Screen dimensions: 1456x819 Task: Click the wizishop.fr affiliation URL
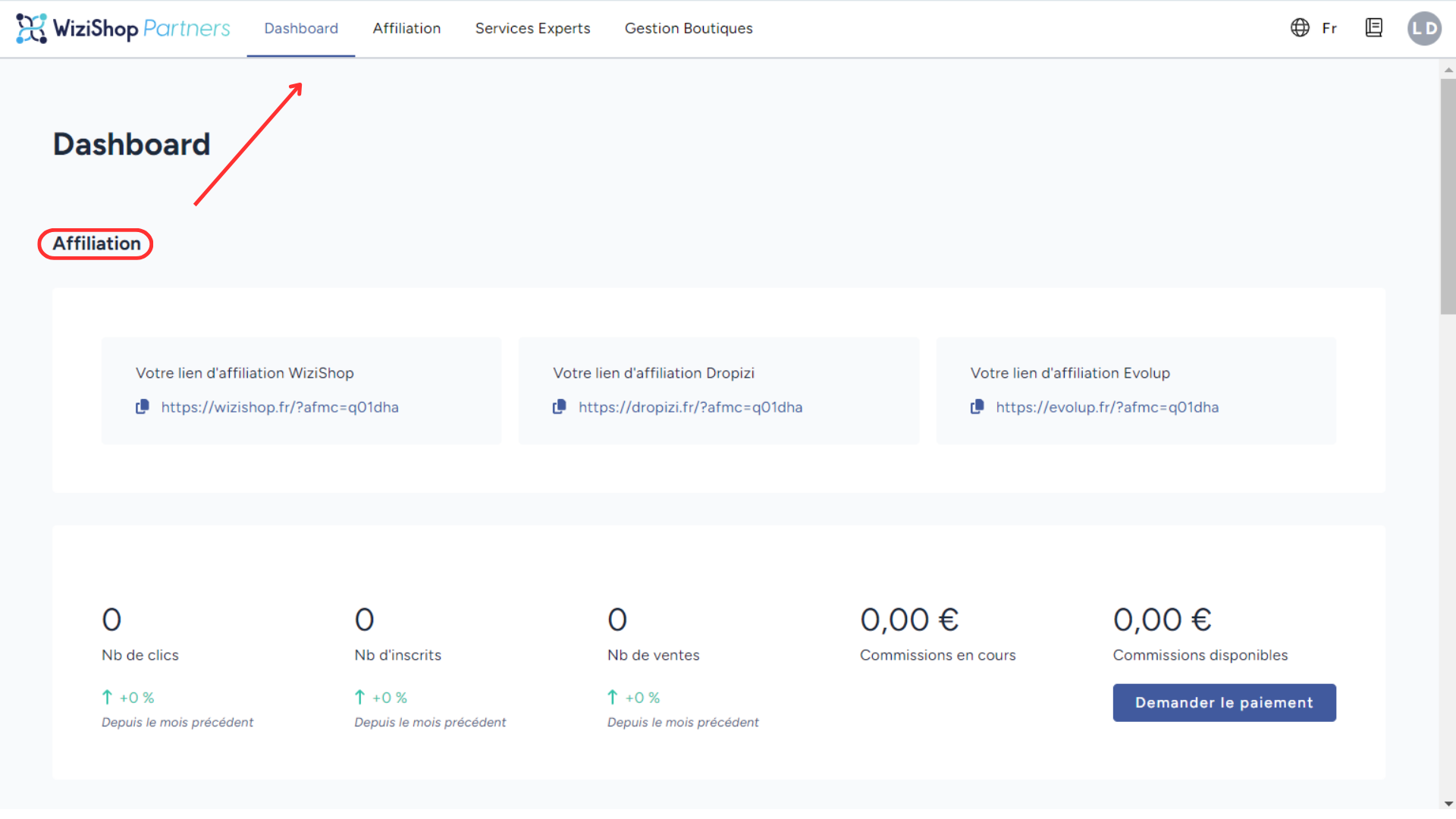coord(280,407)
